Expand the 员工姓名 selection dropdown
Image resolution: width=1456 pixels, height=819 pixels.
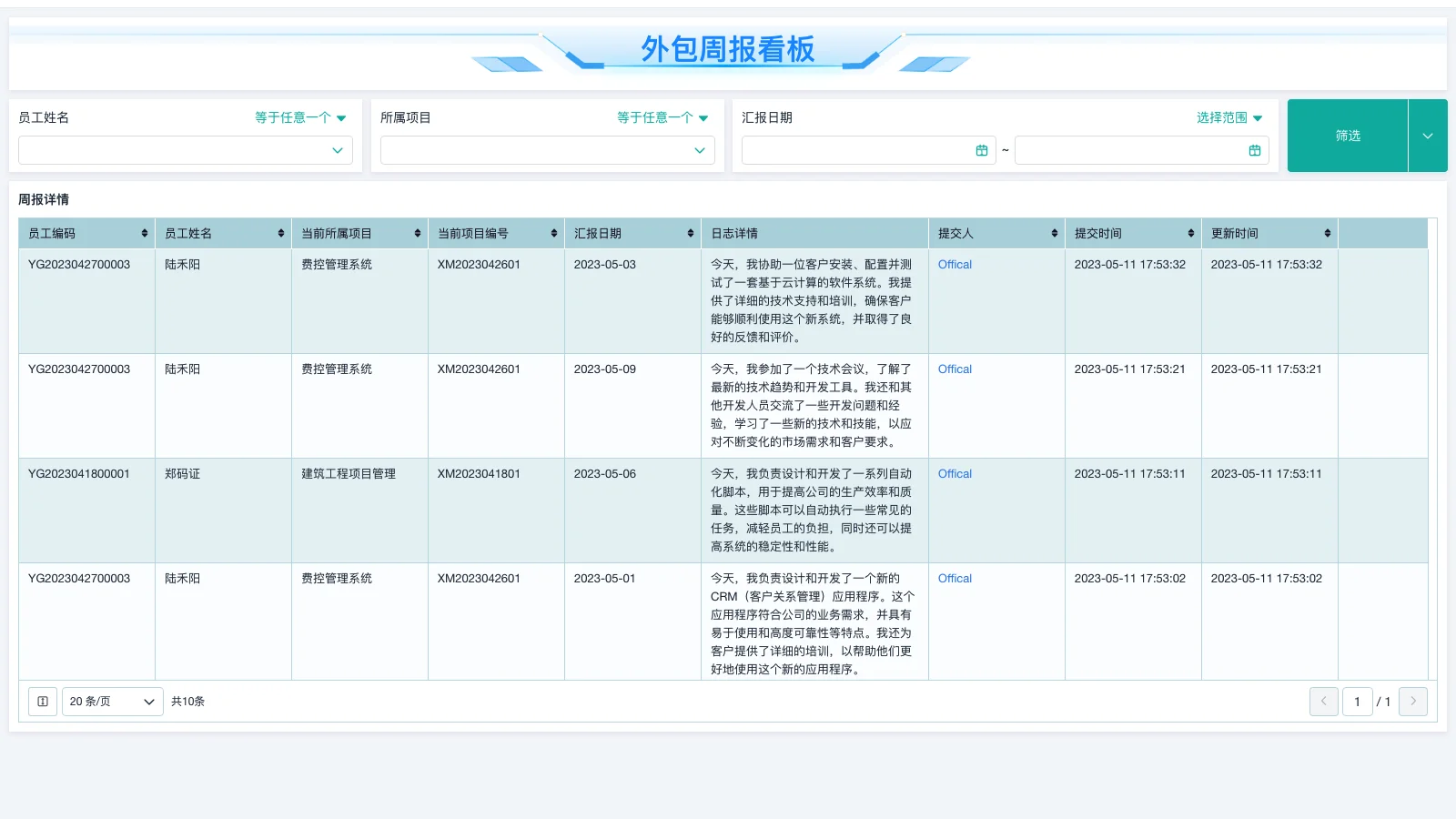click(185, 150)
